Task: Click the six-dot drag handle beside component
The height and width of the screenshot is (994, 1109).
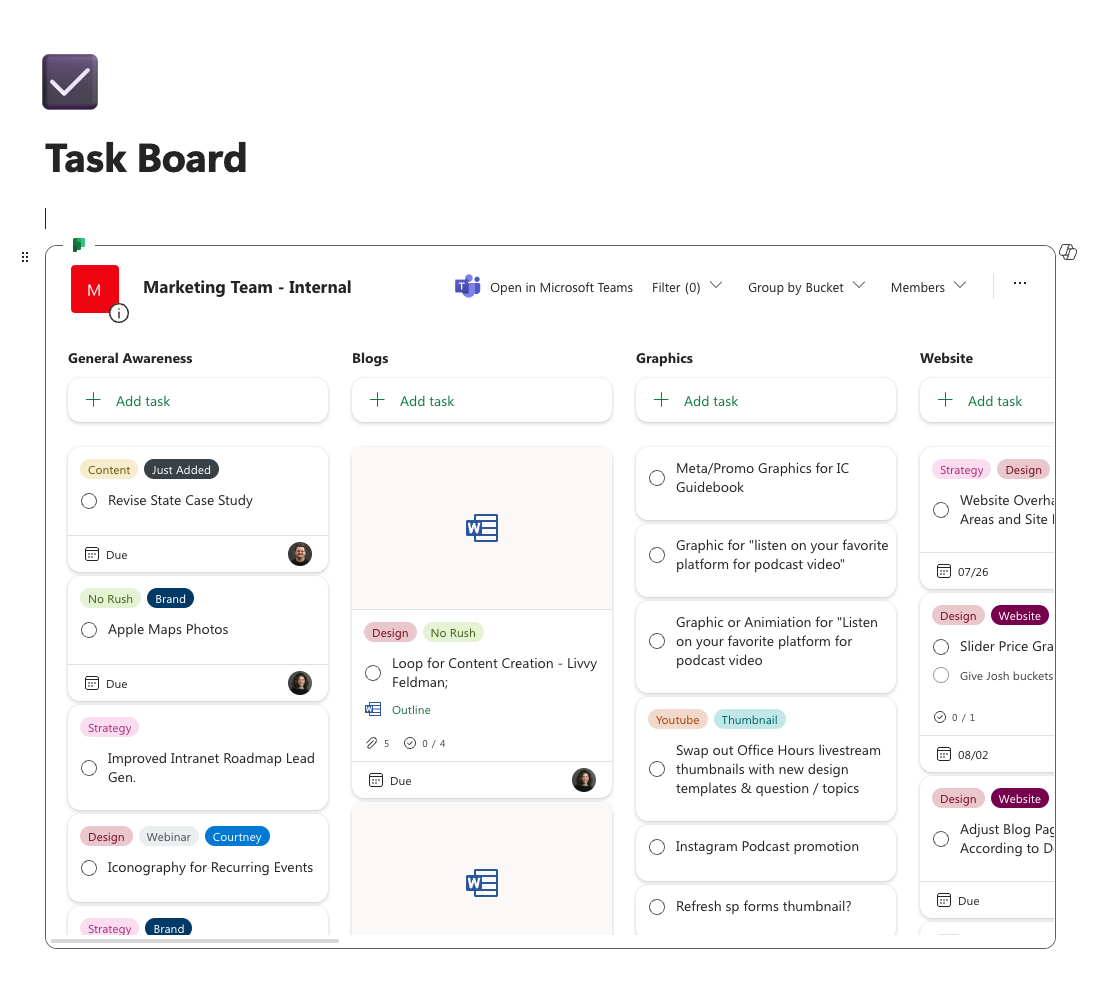Action: coord(25,257)
